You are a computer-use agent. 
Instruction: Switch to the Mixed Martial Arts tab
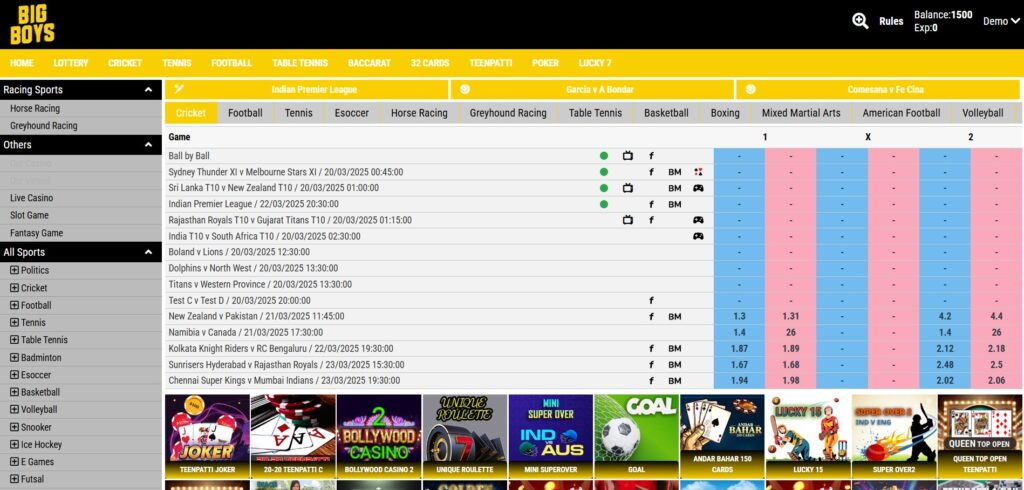coord(800,113)
